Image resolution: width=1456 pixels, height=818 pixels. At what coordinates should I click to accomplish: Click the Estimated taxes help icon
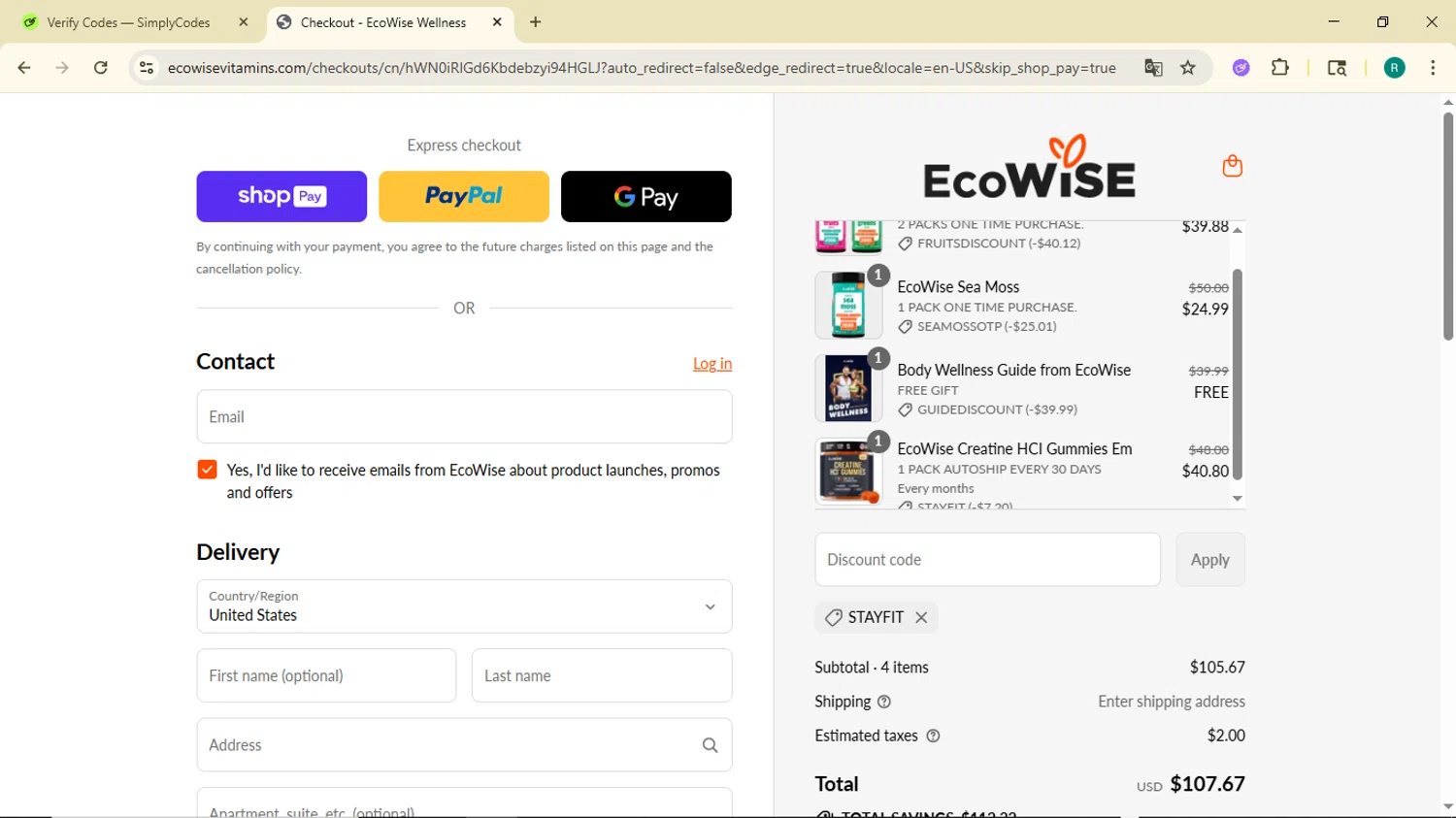tap(933, 736)
